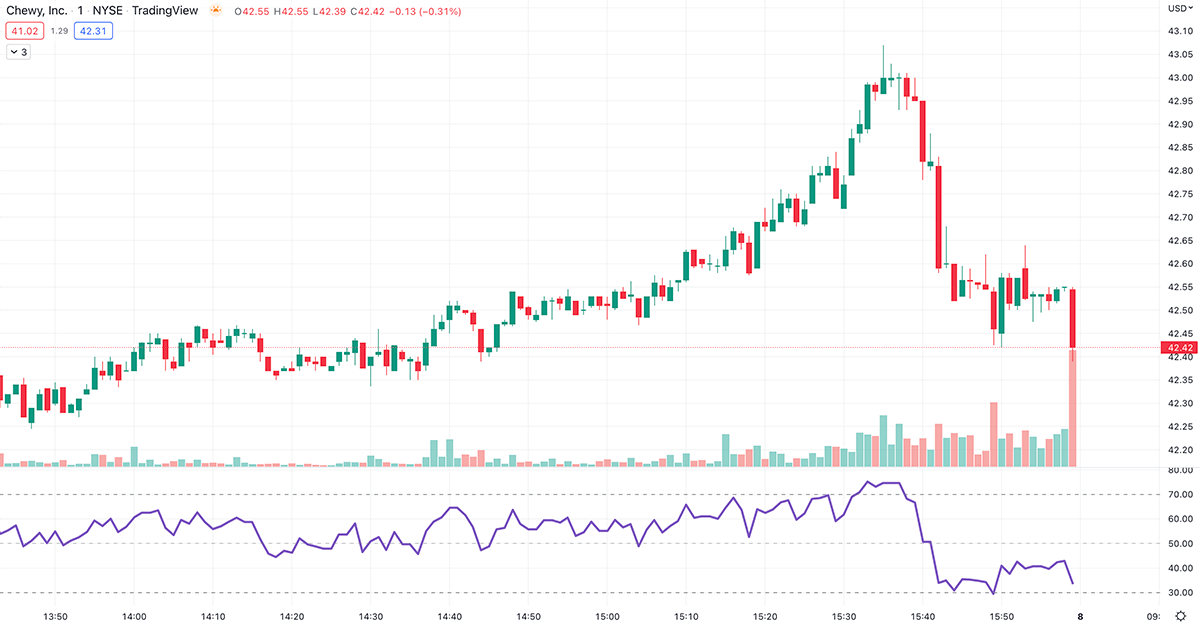Expand the indicators legend showing 3
Screen dimensions: 1200x626
coord(19,51)
